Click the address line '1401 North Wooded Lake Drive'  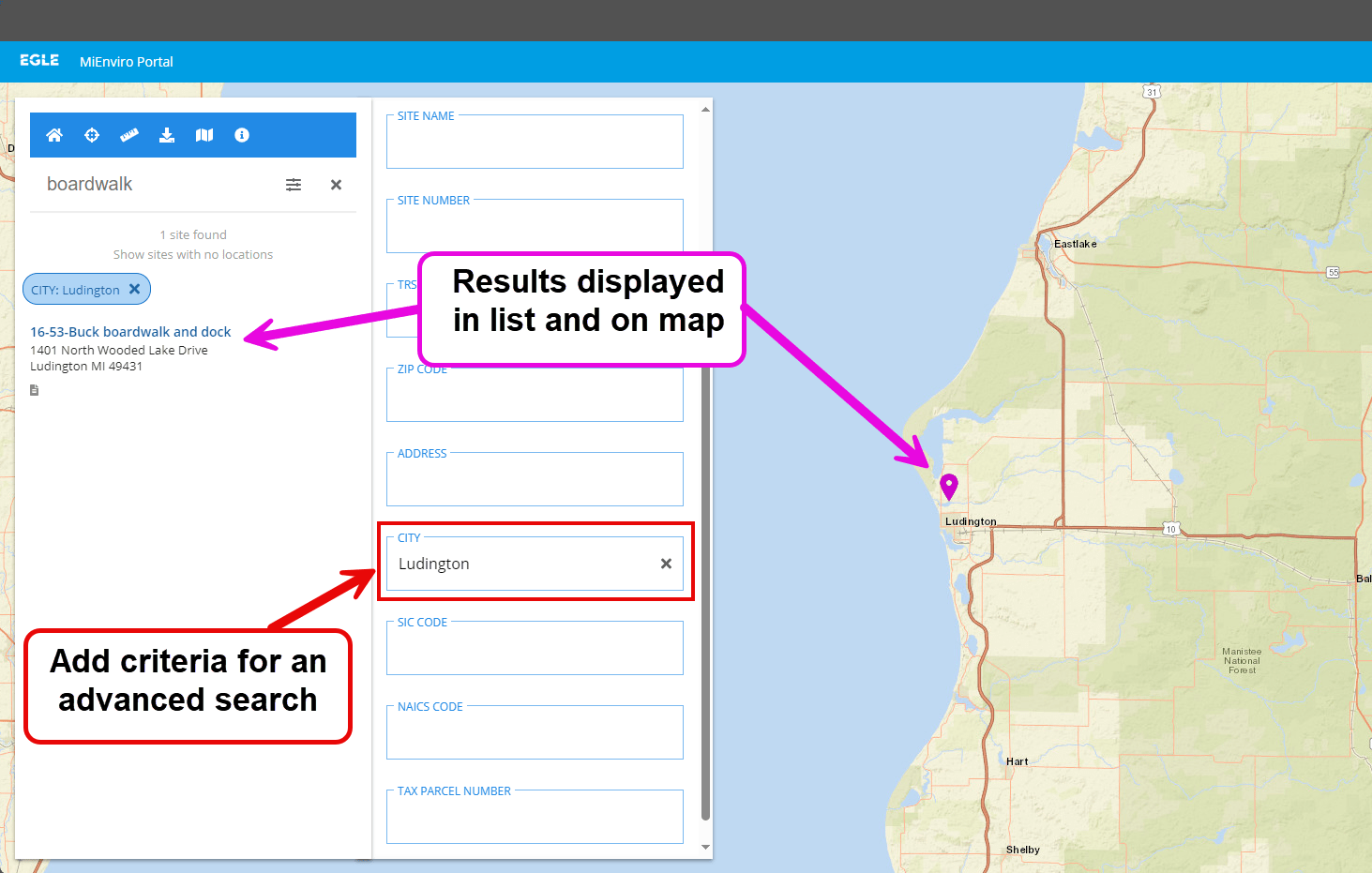[x=119, y=350]
